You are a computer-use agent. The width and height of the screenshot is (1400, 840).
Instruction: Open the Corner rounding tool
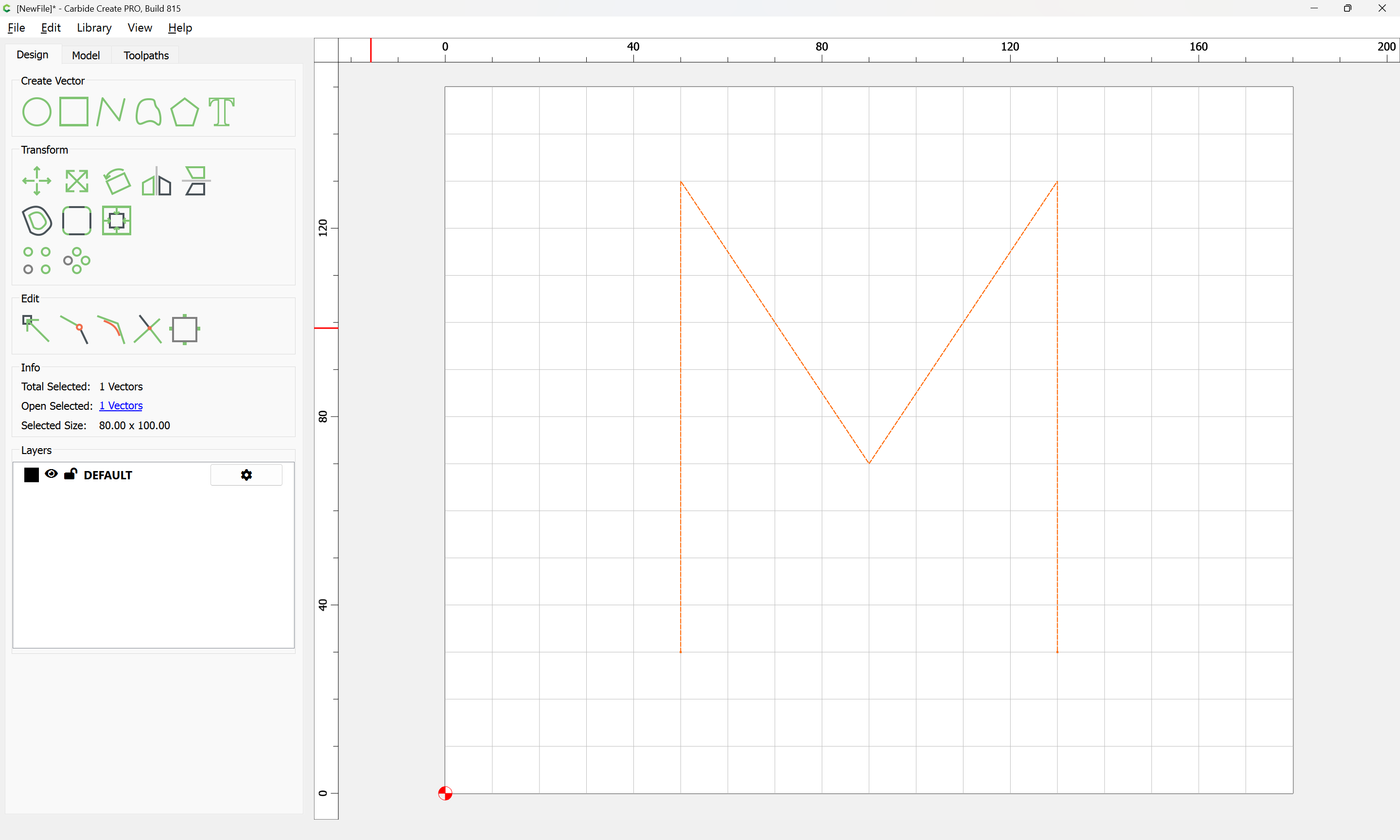click(76, 221)
